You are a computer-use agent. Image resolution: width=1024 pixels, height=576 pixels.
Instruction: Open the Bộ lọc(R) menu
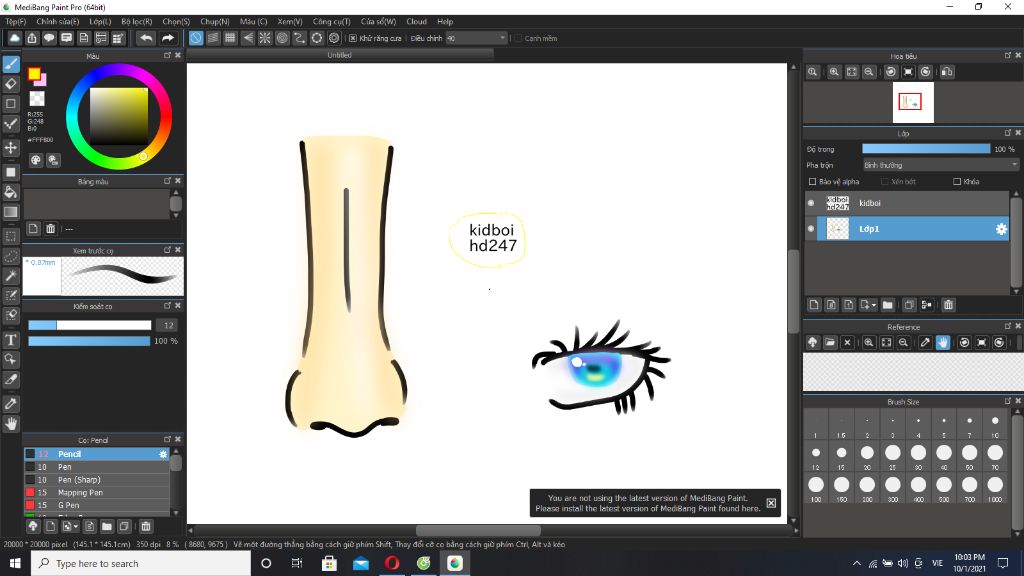(x=136, y=22)
